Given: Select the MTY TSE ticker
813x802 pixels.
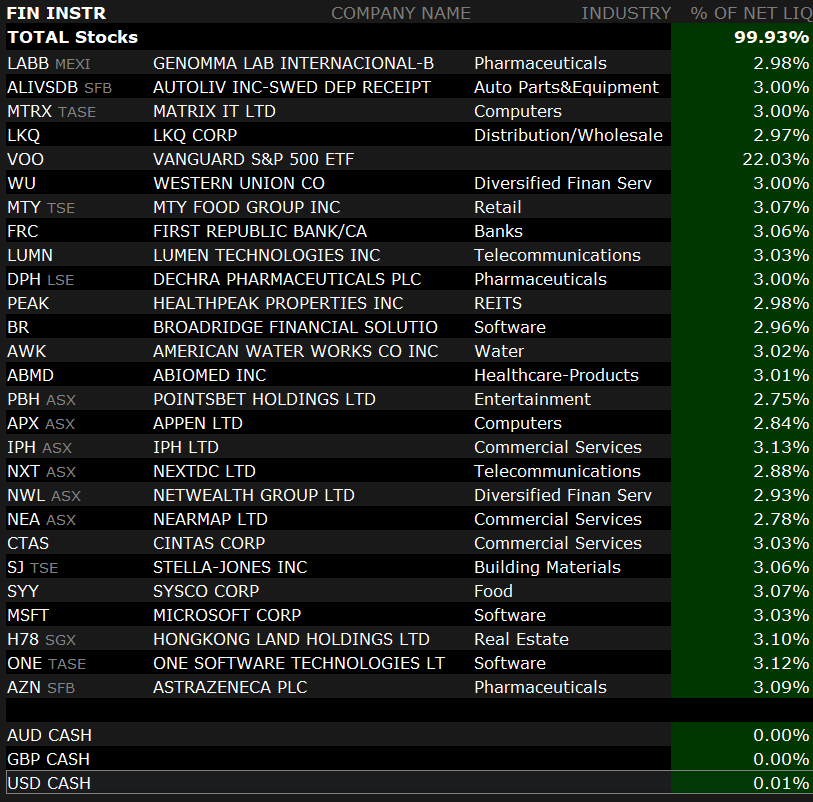Looking at the screenshot, I should 41,207.
